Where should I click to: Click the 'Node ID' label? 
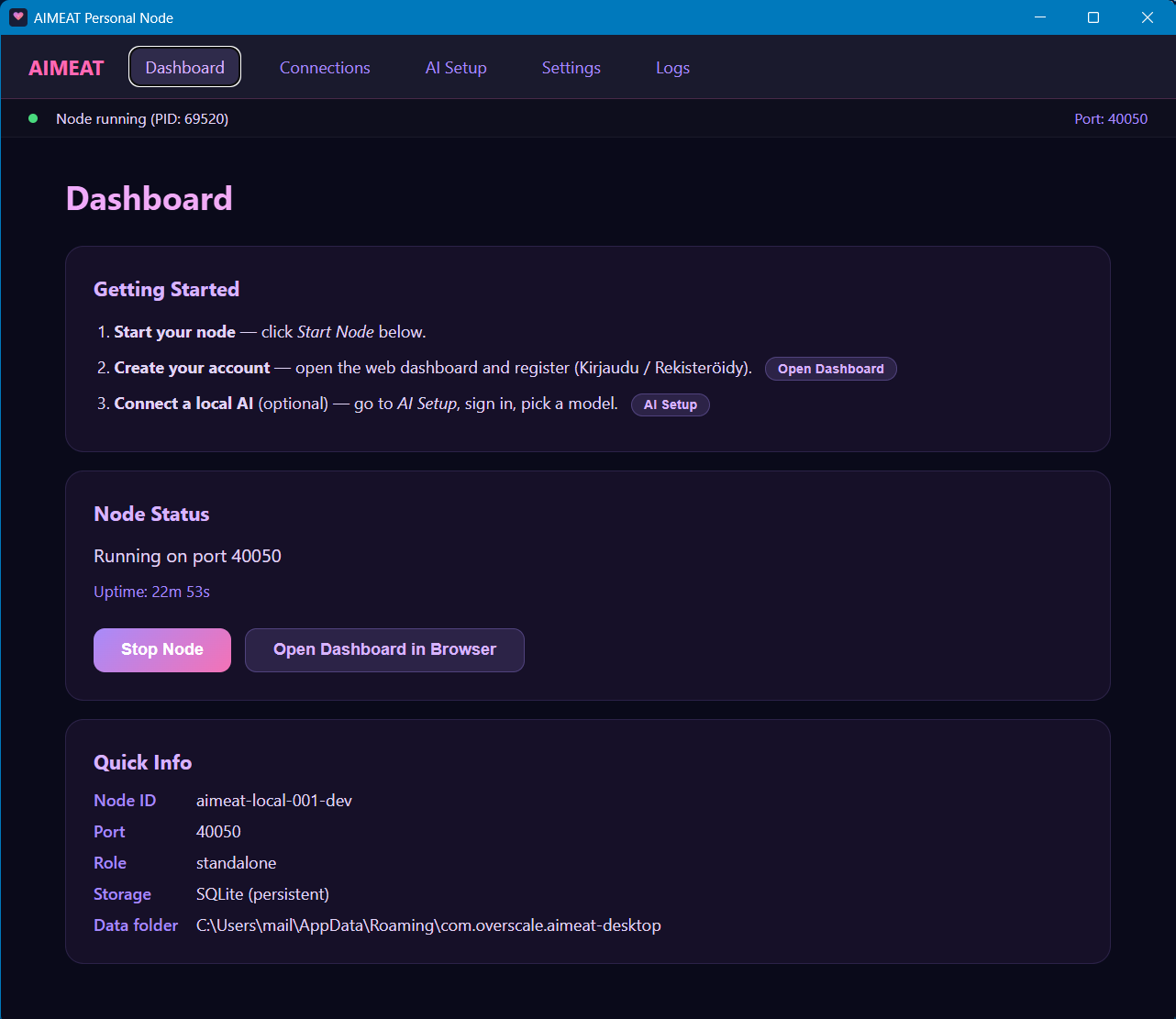click(125, 801)
